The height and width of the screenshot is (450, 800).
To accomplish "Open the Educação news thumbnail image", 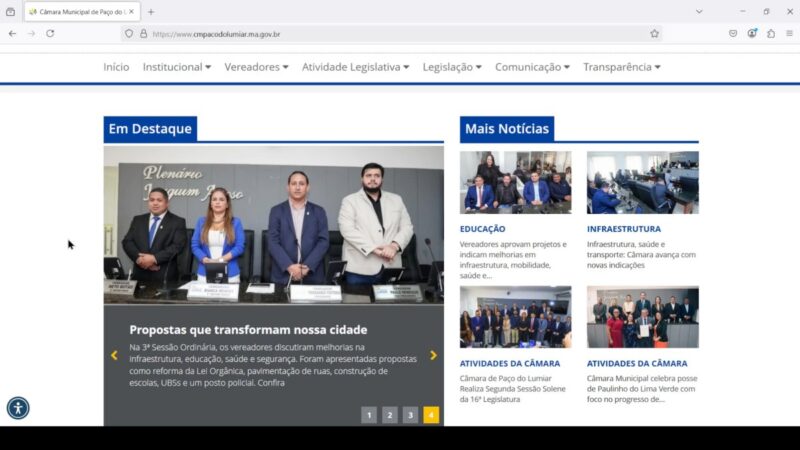I will click(515, 182).
